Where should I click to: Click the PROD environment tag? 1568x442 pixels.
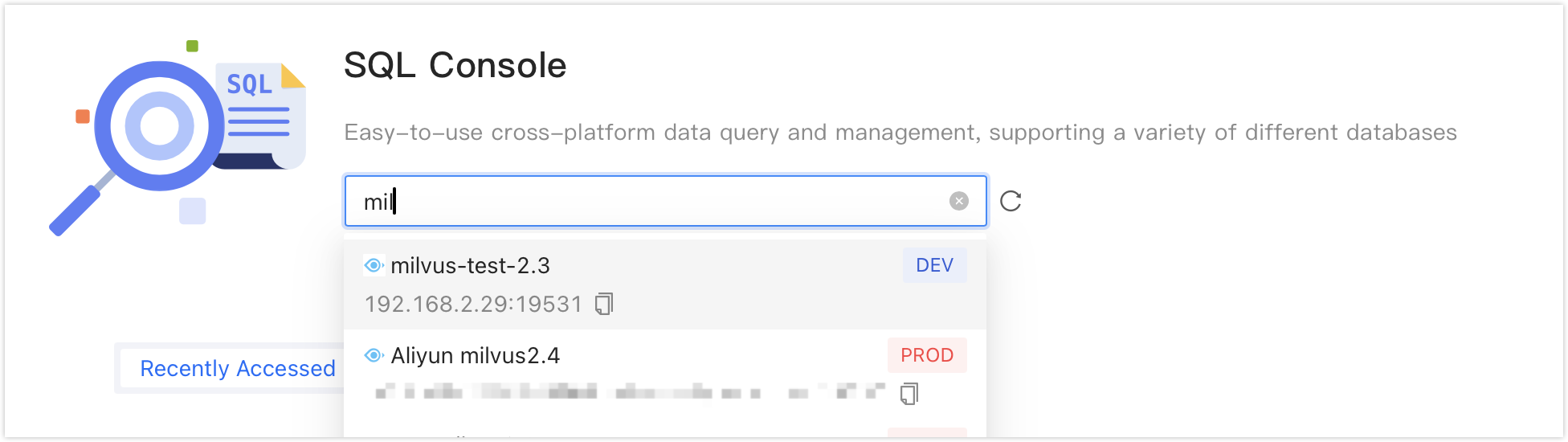point(927,355)
